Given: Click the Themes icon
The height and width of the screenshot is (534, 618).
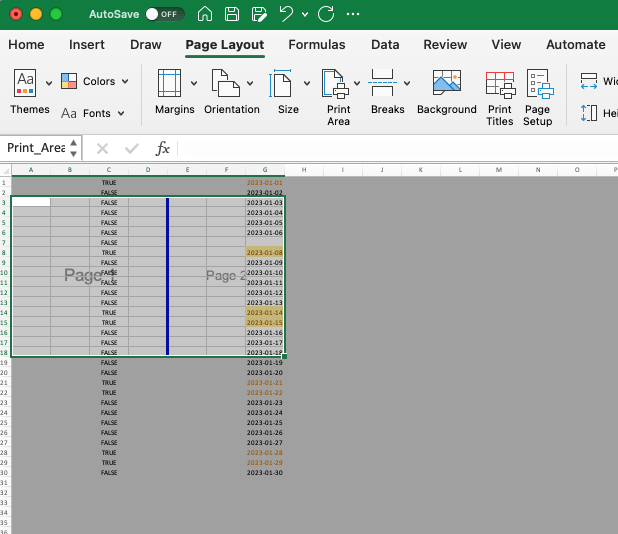Looking at the screenshot, I should click(25, 83).
